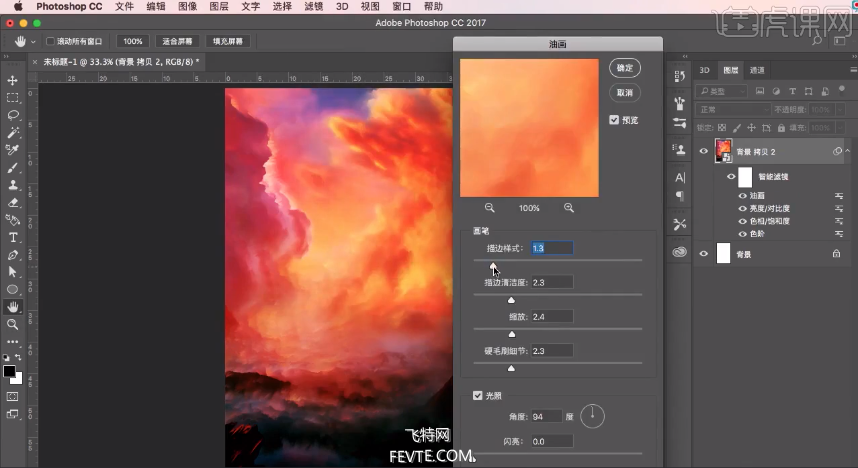Screen dimensions: 858x468
Task: Open the Layers panel menu
Action: tap(853, 70)
